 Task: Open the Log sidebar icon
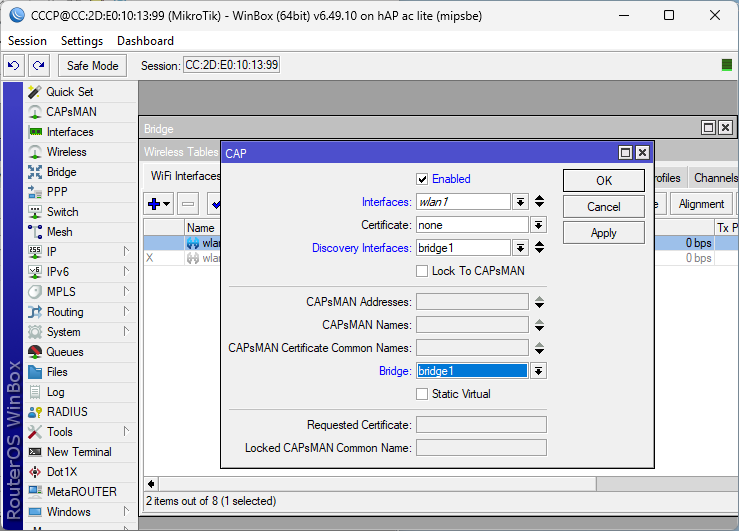[x=35, y=392]
